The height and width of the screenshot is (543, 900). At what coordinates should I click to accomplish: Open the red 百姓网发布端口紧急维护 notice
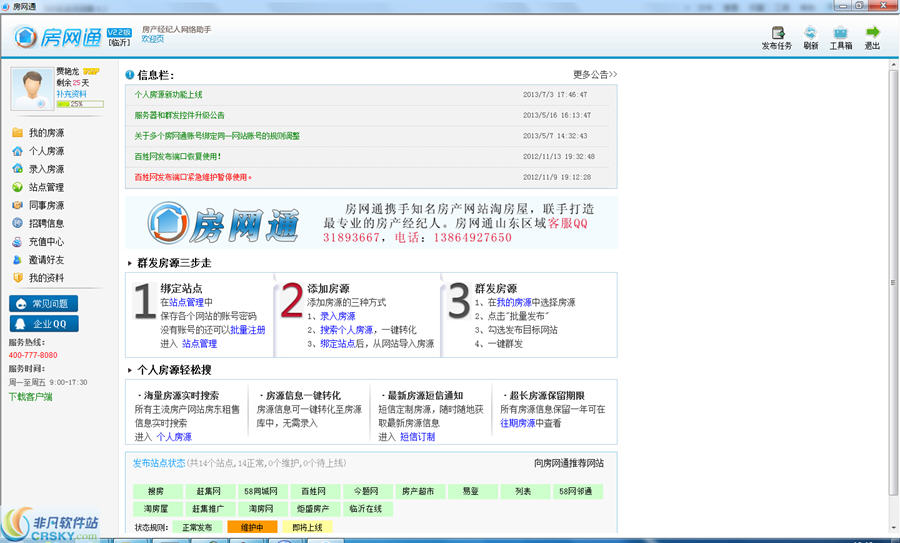point(193,177)
